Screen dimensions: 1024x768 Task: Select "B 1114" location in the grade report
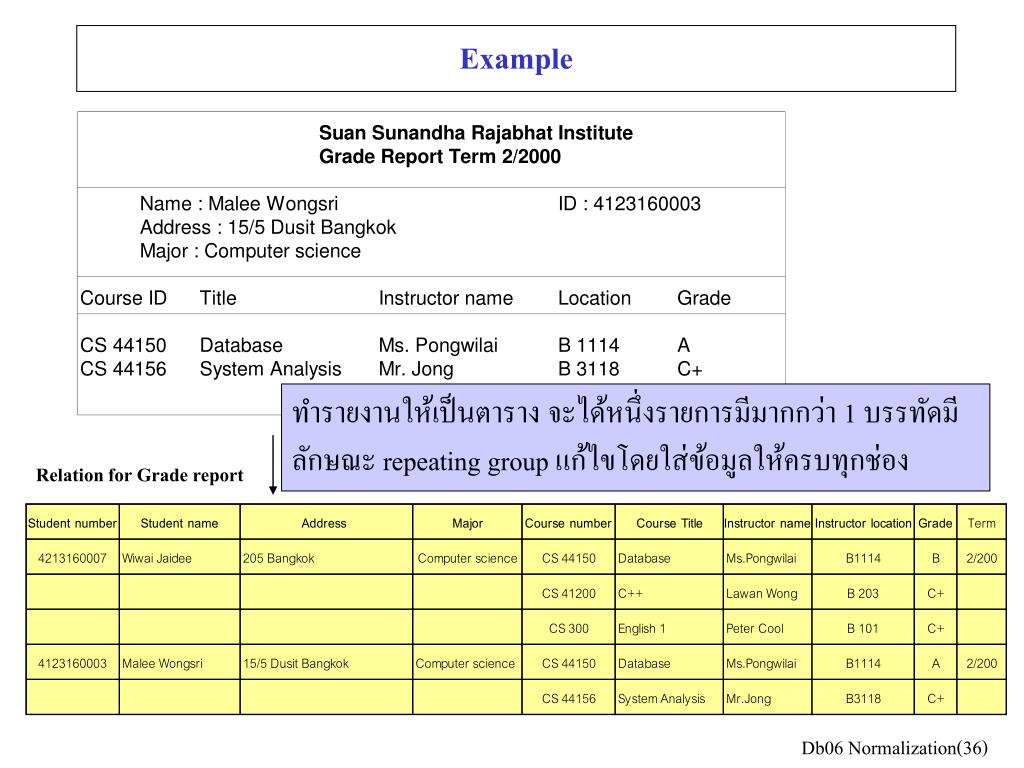pyautogui.click(x=588, y=345)
